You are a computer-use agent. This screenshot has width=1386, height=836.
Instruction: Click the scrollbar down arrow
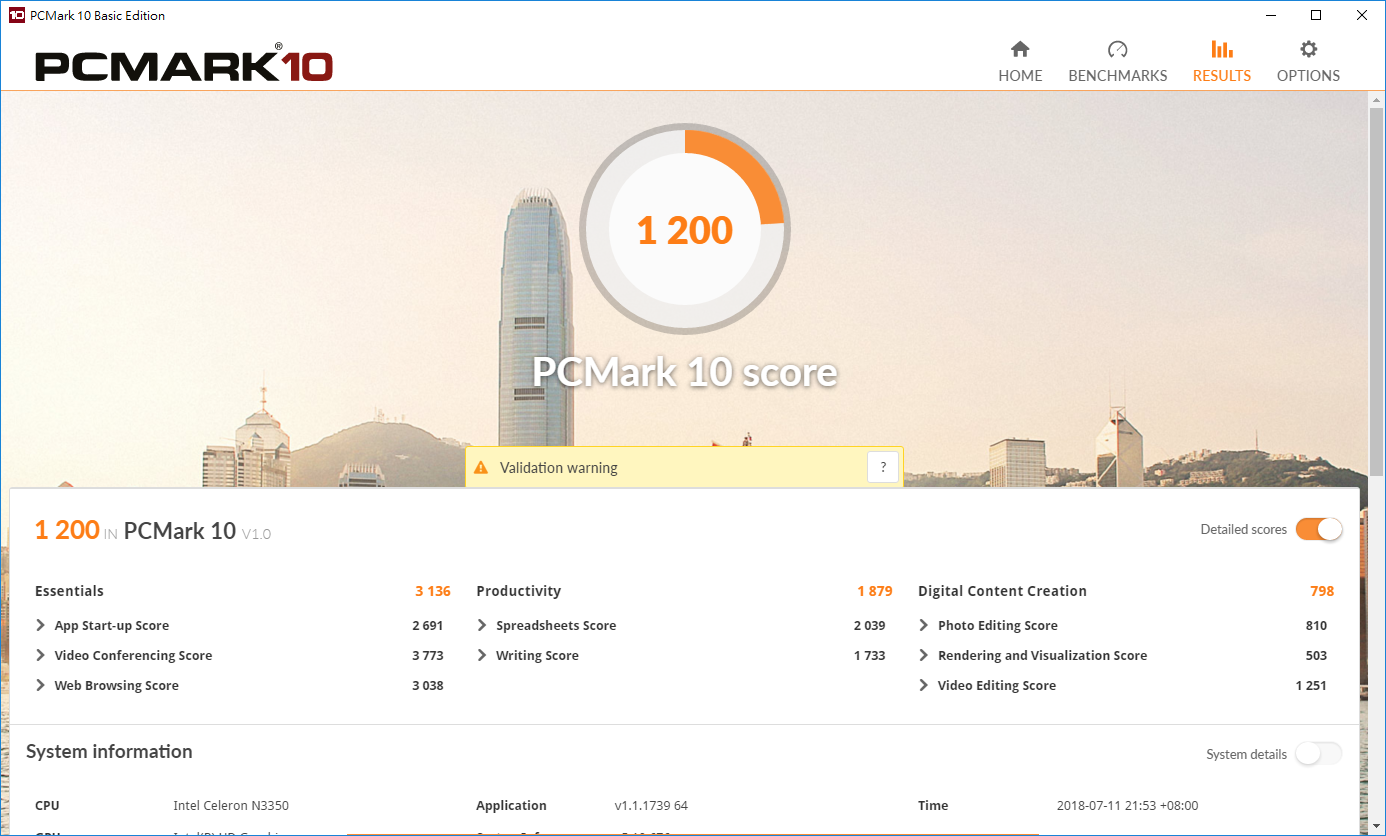(x=1376, y=826)
